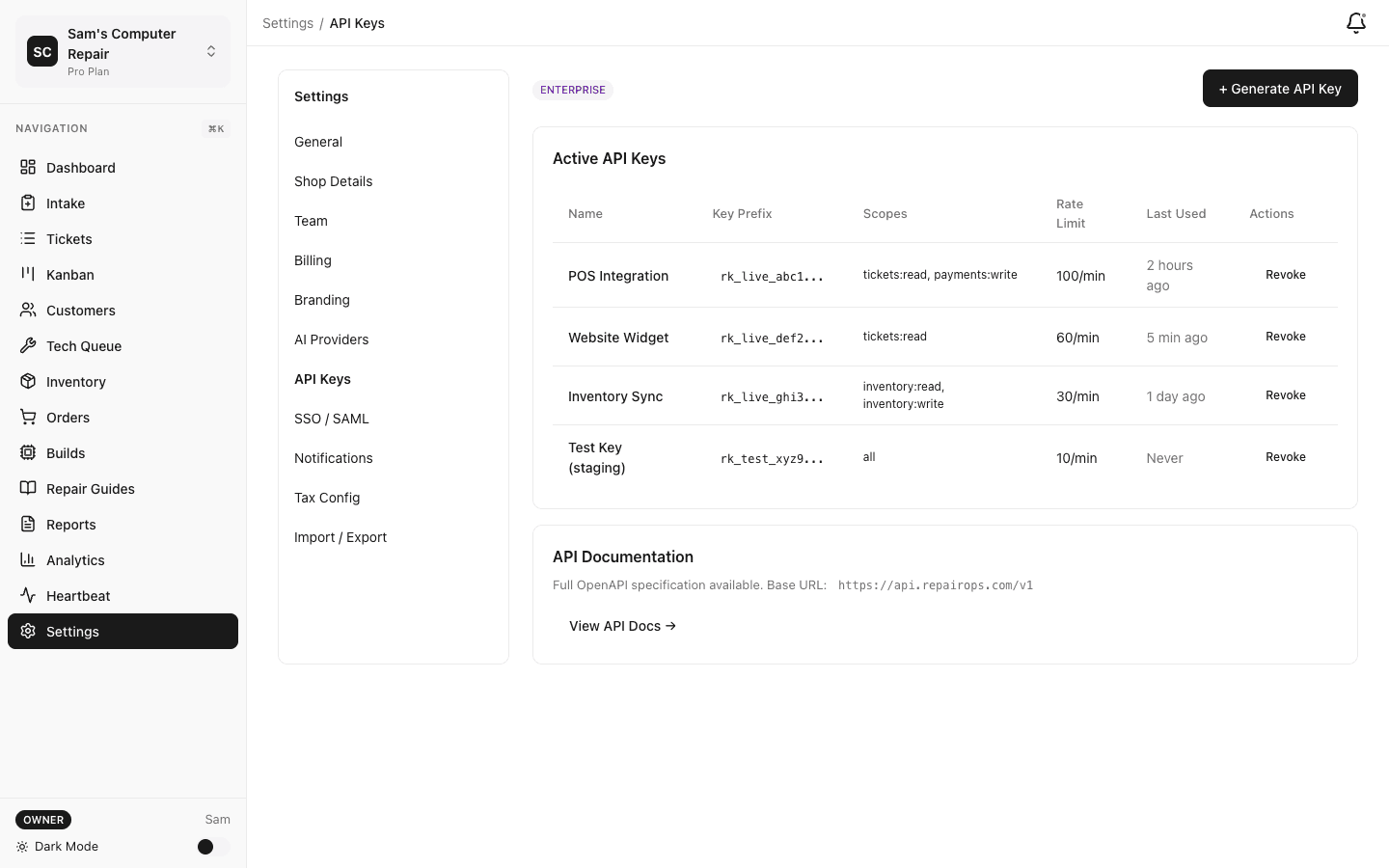Open the workspace switcher for Sam's Computer Repair
Image resolution: width=1389 pixels, height=868 pixels.
(210, 51)
